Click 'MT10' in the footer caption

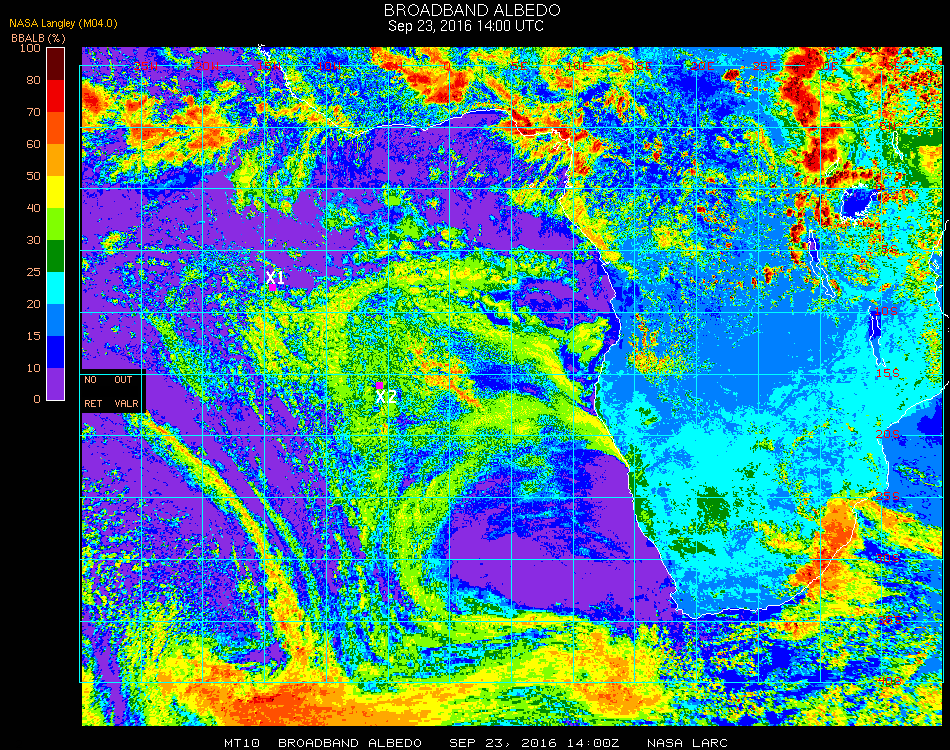point(242,743)
